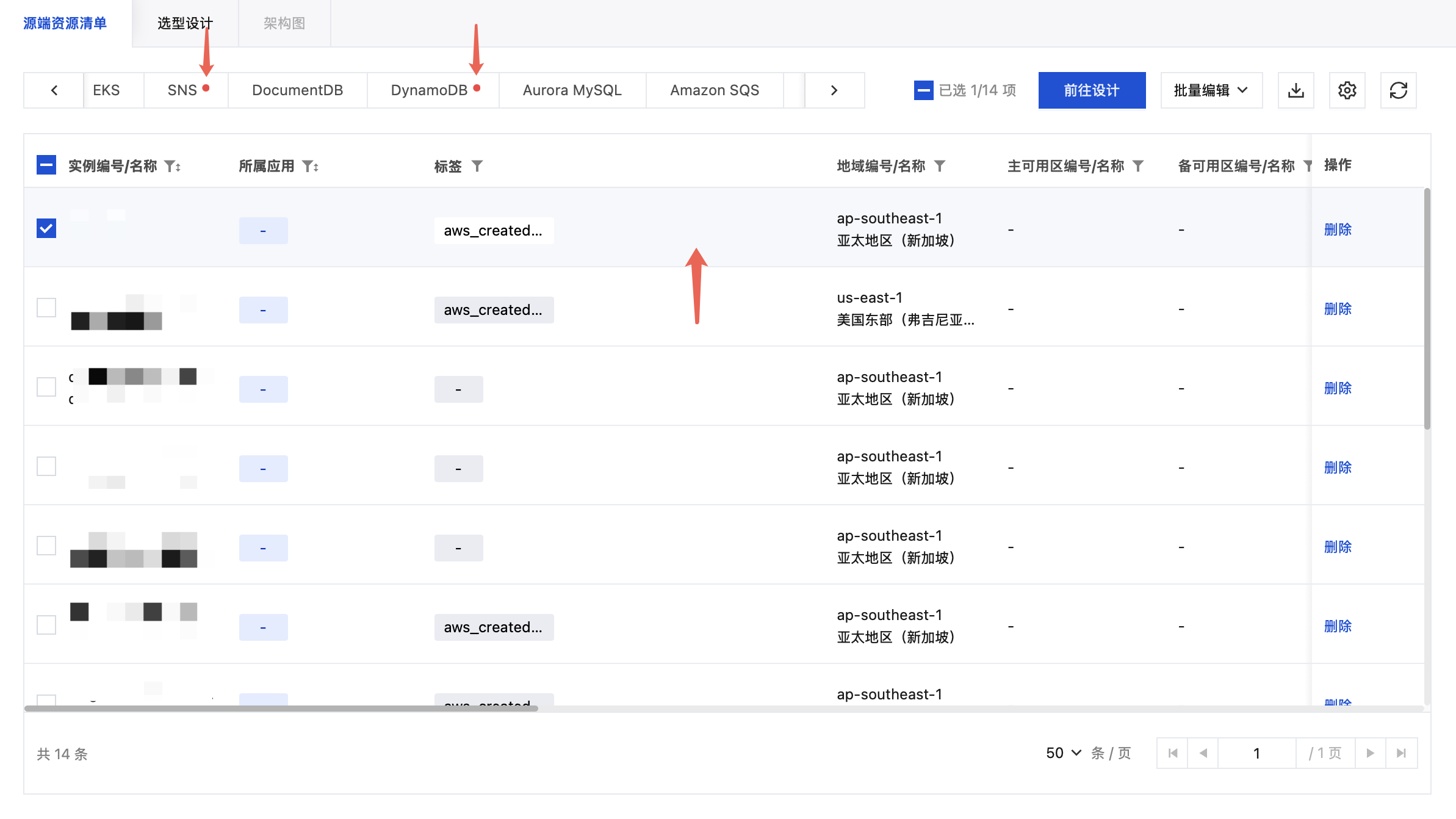Screen dimensions: 1456x819
Task: Click the page number input field
Action: click(1256, 753)
